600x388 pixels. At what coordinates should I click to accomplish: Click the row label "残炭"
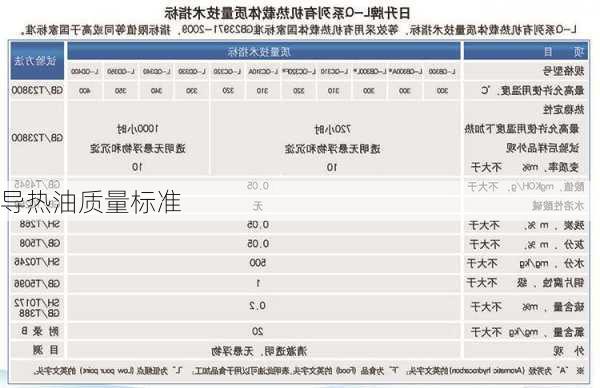tap(574, 226)
